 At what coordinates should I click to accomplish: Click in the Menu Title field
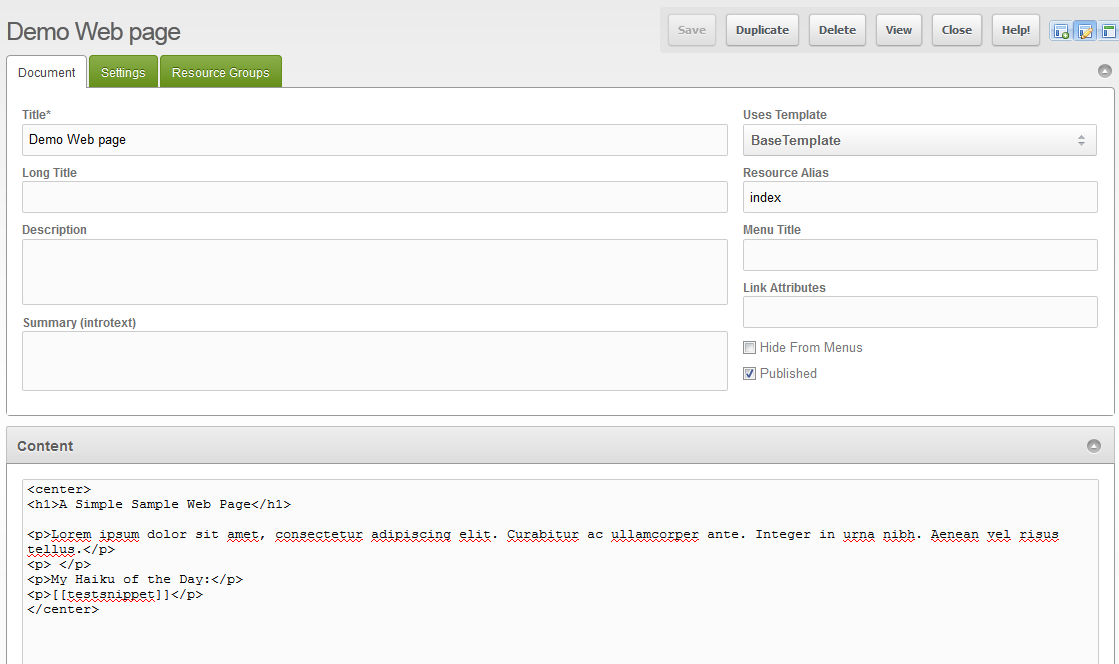pos(919,255)
